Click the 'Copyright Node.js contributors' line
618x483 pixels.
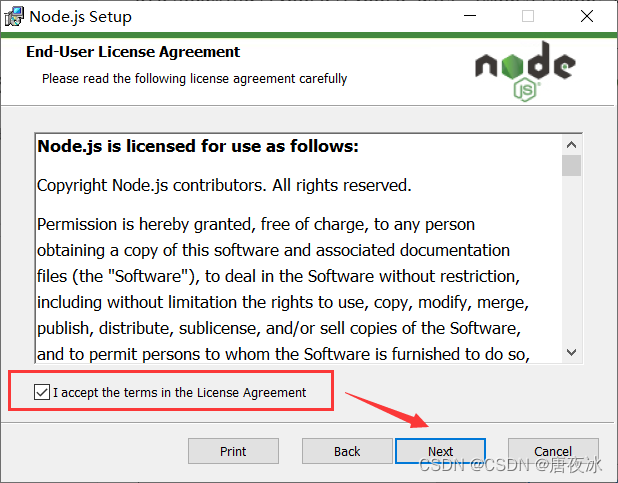pyautogui.click(x=224, y=185)
